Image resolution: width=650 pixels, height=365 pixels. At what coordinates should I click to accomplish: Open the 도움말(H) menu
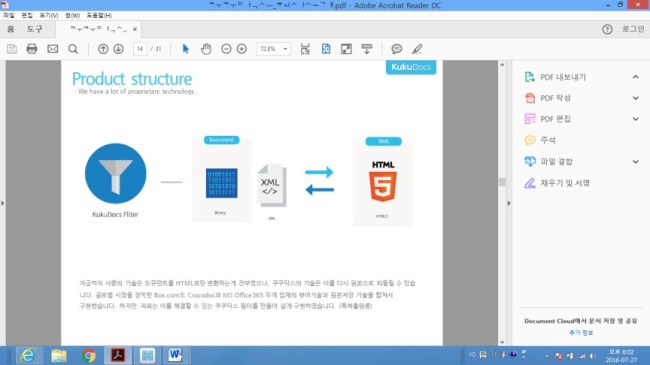(x=99, y=15)
